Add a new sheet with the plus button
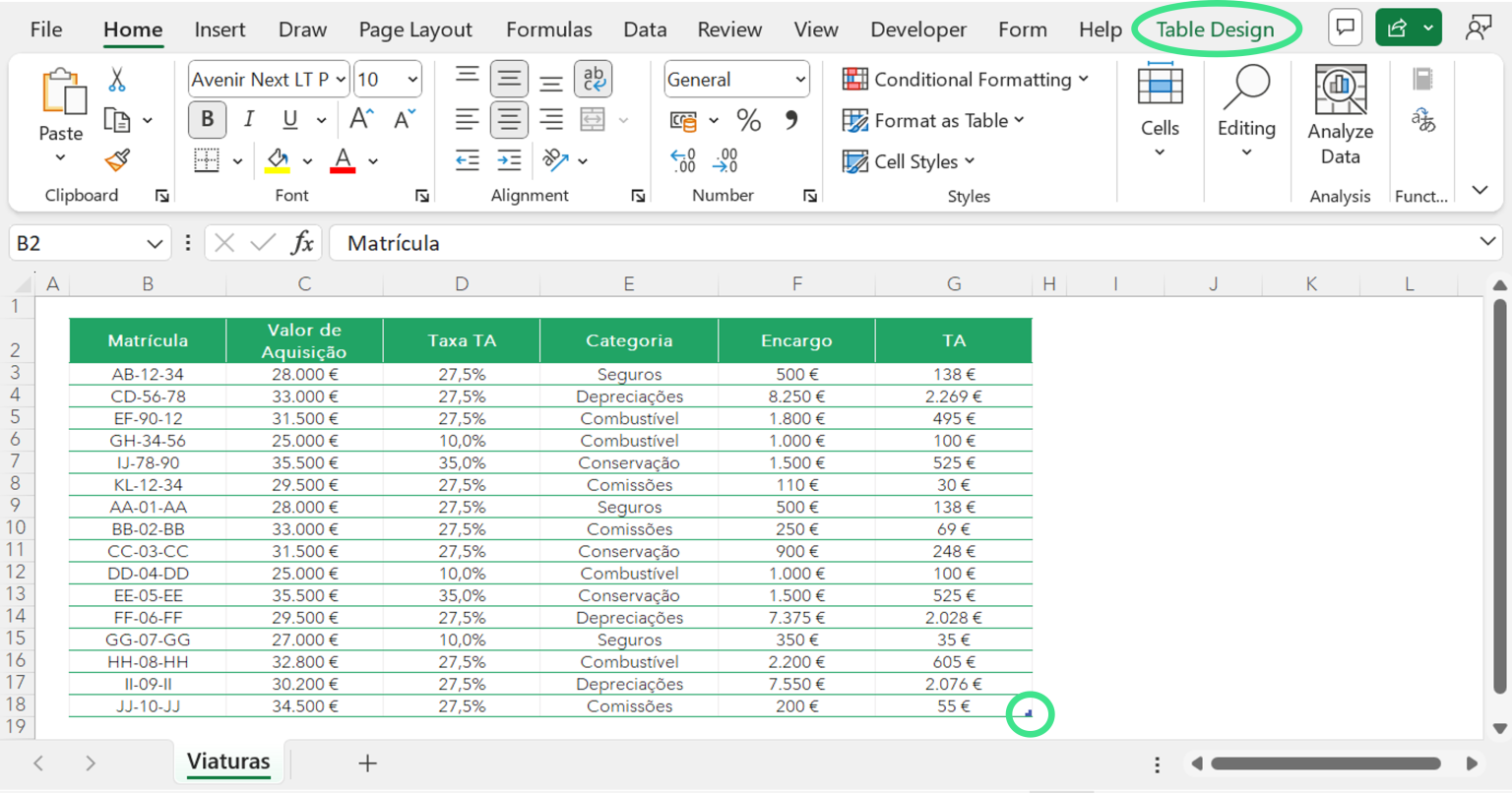Screen dimensions: 1512x793 click(366, 762)
